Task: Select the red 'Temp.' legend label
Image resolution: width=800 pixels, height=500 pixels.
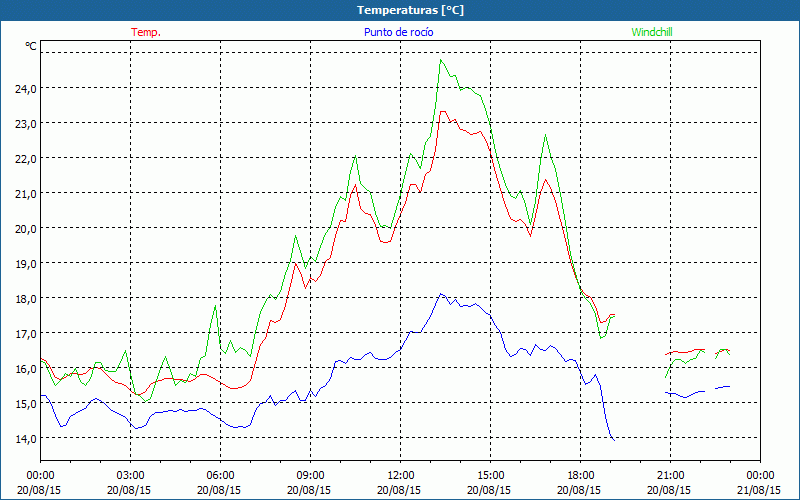Action: [146, 32]
